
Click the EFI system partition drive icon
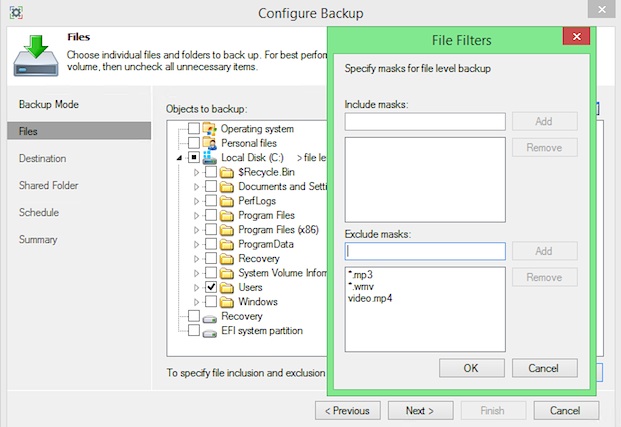(209, 331)
